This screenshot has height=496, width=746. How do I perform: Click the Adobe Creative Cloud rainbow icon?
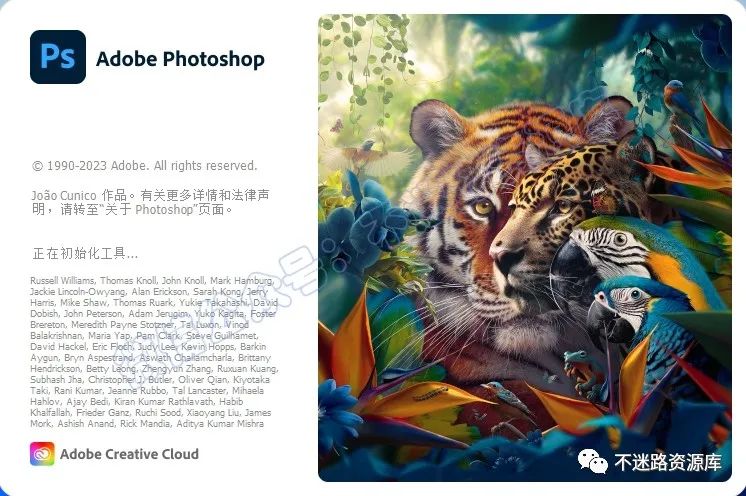point(42,454)
